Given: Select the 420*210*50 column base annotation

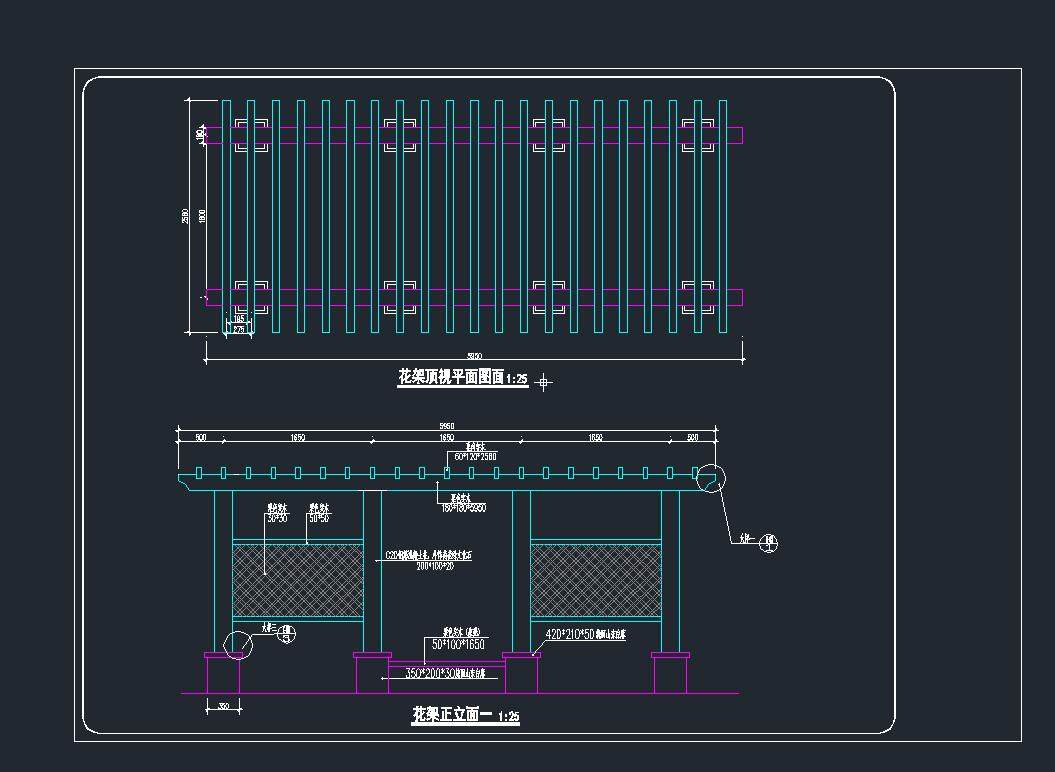Looking at the screenshot, I should point(584,634).
